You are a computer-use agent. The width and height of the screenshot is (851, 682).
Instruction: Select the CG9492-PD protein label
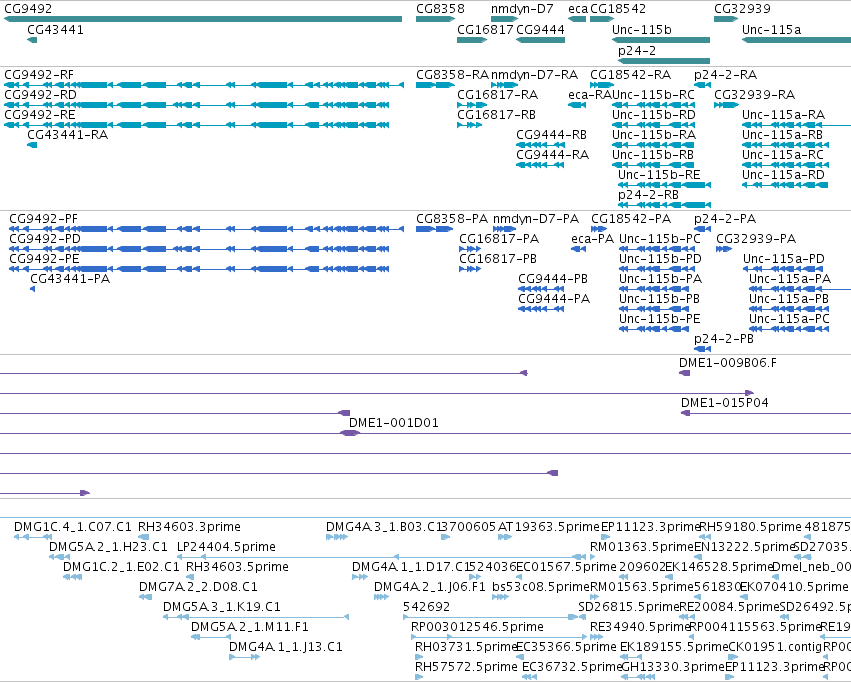click(x=45, y=239)
